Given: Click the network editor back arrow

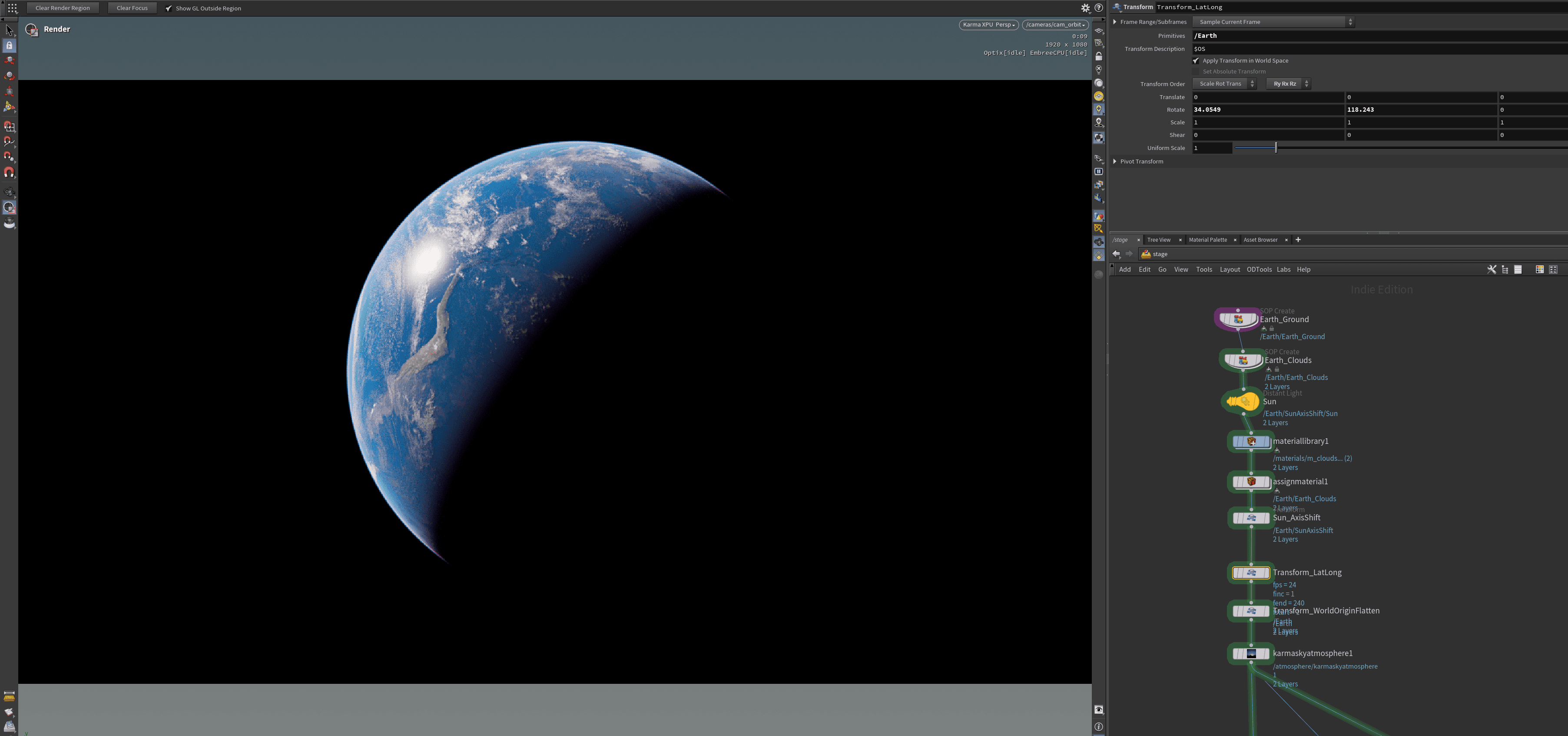Looking at the screenshot, I should (1116, 254).
